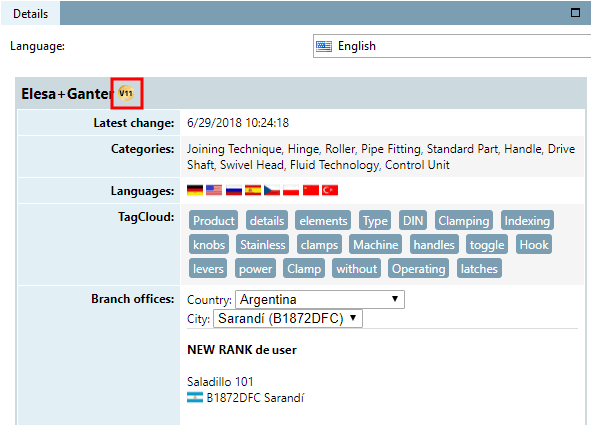Click the Machine tag

pos(375,245)
